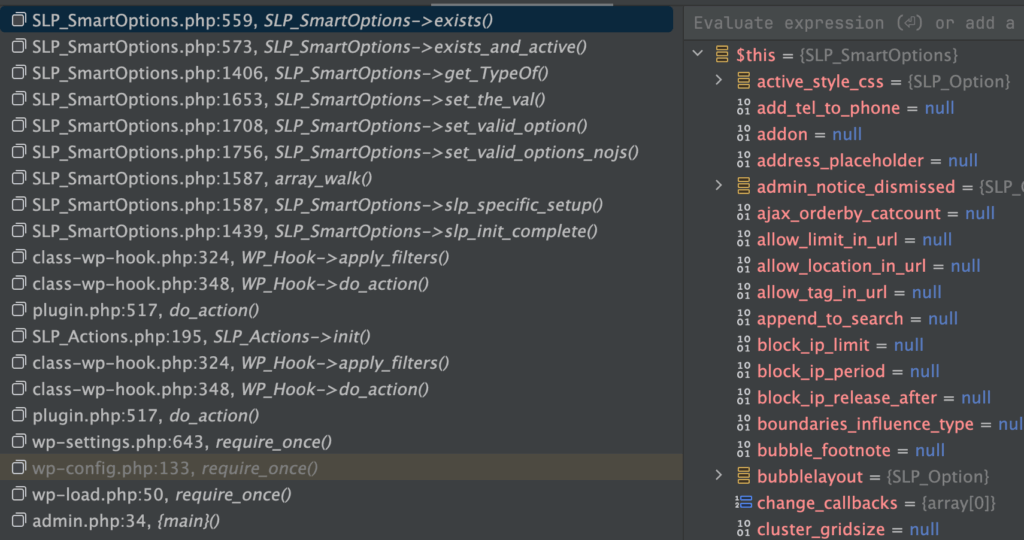
Task: Select variable block_ip_limit = null
Action: [x=839, y=345]
